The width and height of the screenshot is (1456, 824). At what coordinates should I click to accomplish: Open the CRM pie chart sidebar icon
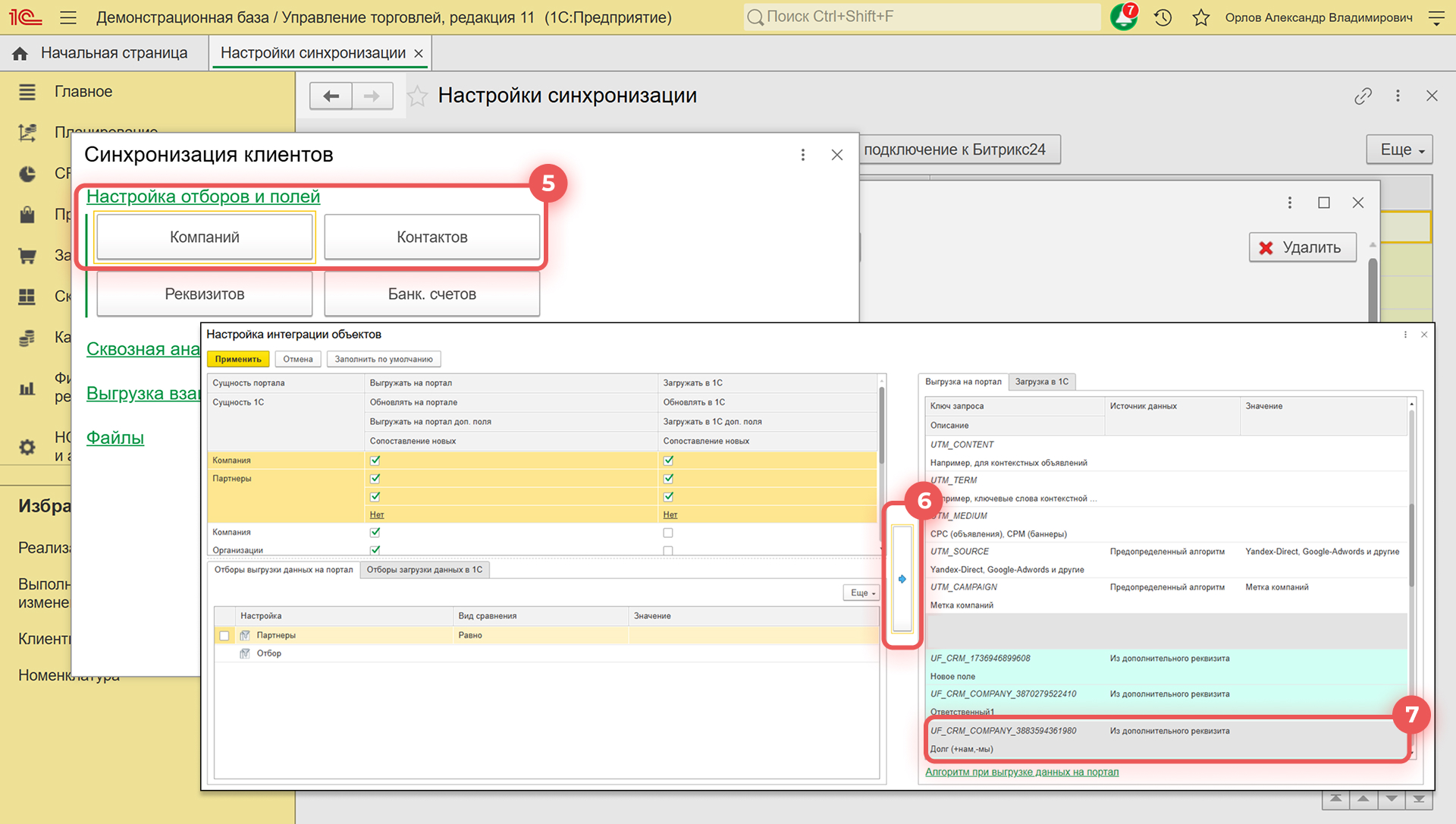(27, 174)
